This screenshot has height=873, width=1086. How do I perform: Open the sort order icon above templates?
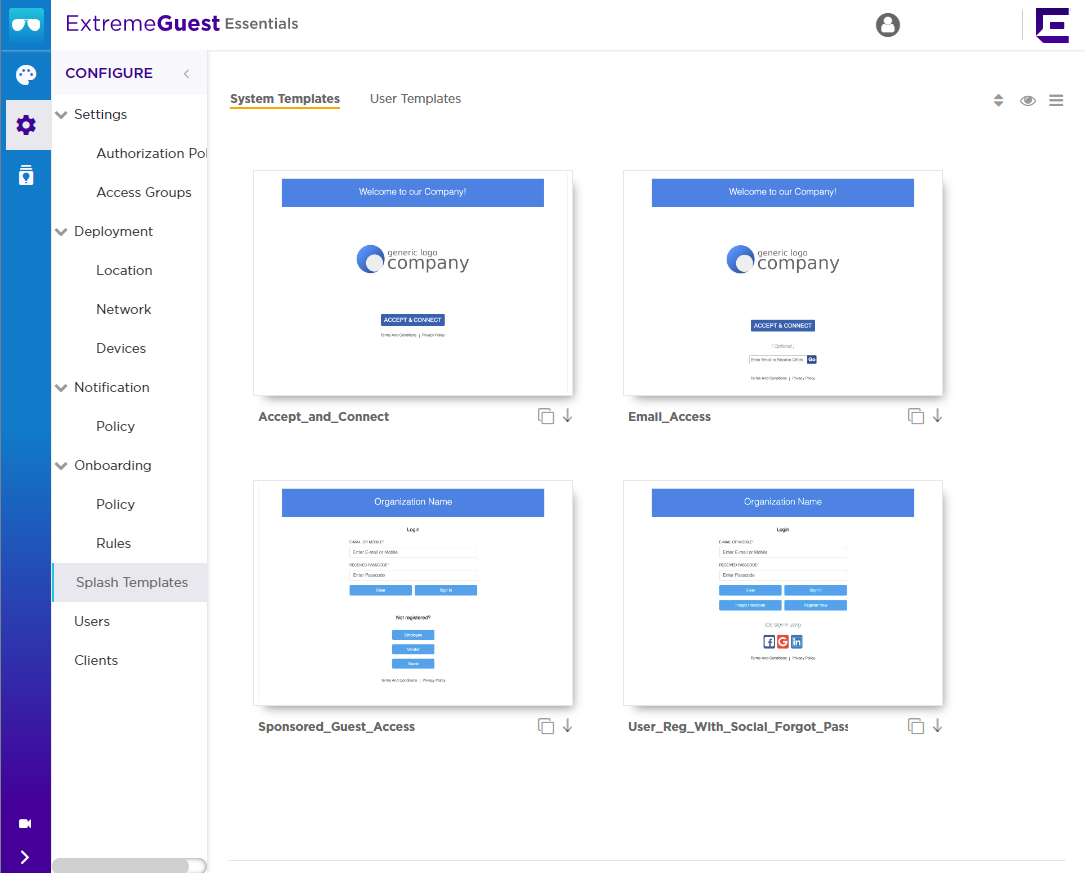tap(998, 100)
